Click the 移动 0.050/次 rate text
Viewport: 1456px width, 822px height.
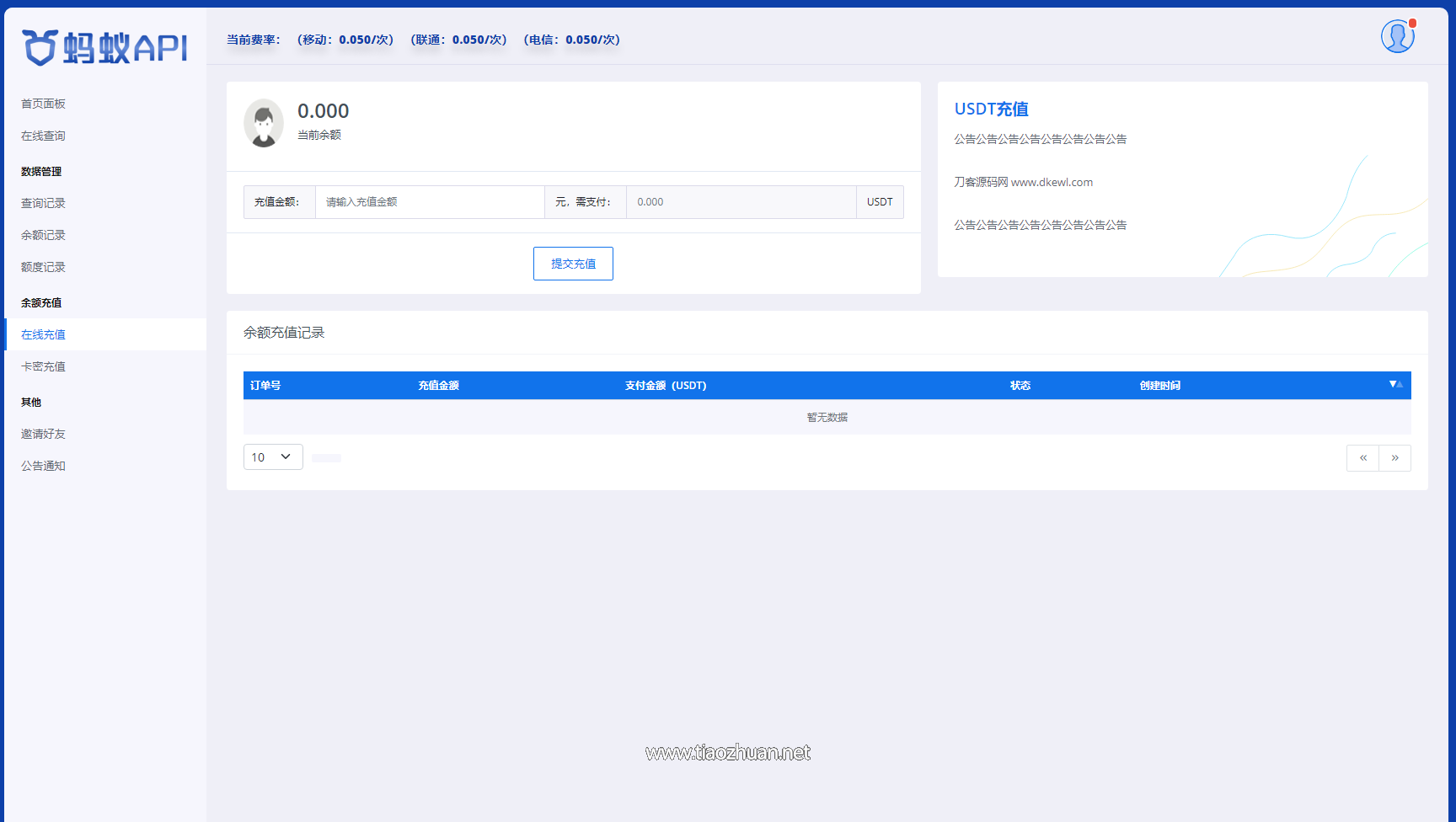[x=345, y=40]
